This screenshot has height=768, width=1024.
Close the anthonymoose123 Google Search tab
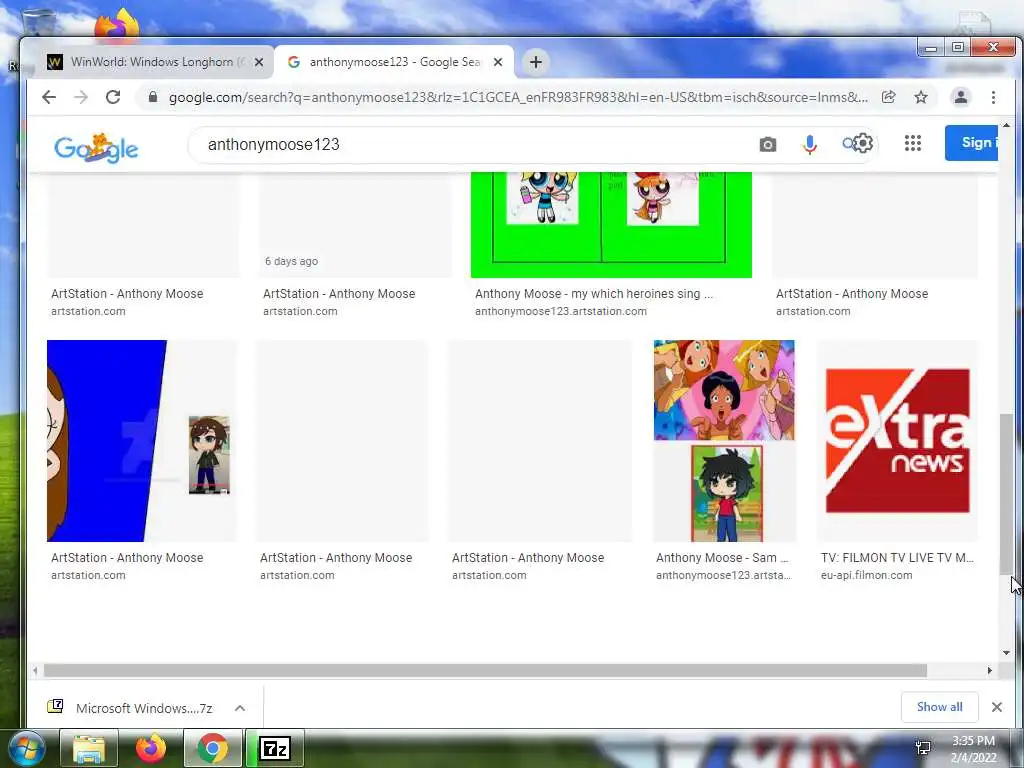498,62
